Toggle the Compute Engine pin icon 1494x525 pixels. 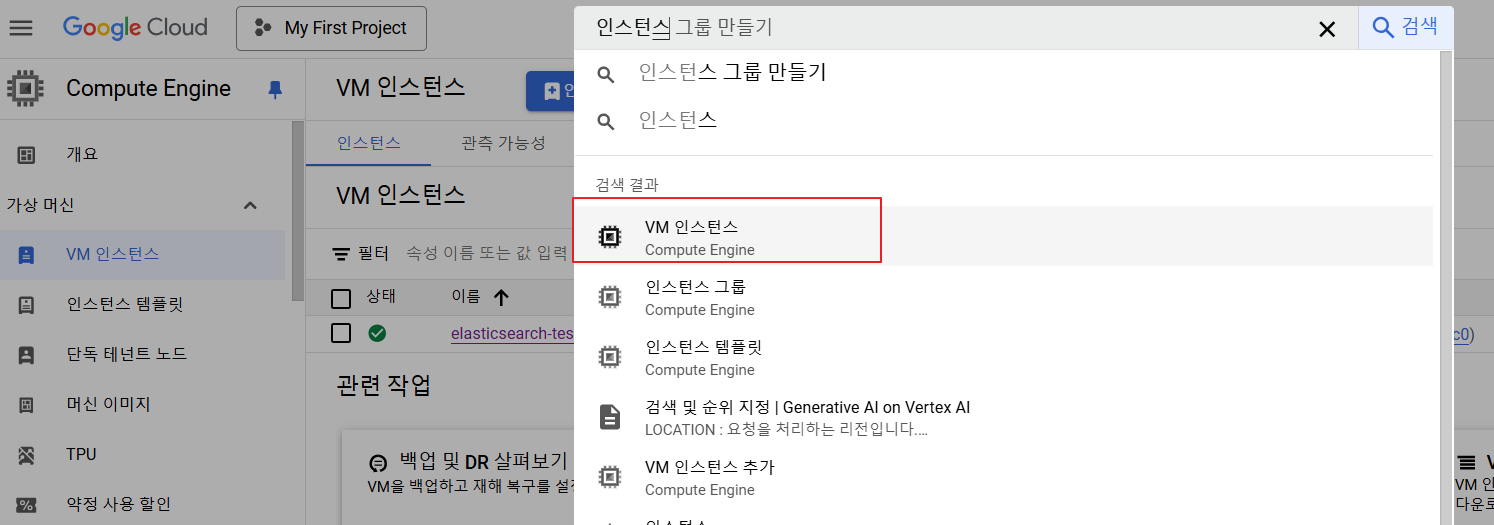(275, 89)
